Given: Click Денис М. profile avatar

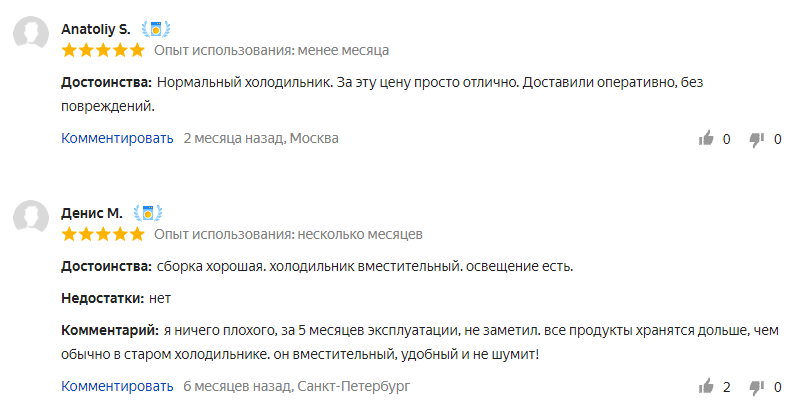Looking at the screenshot, I should (31, 216).
